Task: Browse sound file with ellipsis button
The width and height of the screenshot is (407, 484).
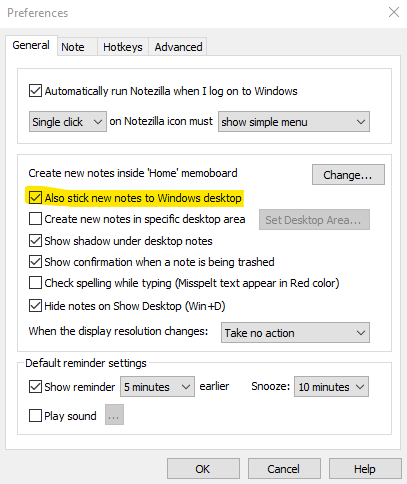Action: [114, 415]
